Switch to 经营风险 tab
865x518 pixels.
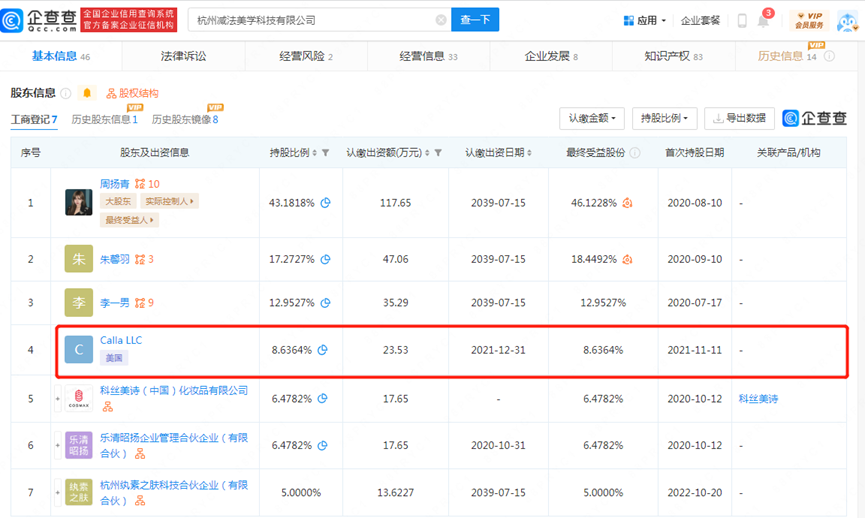pos(306,56)
